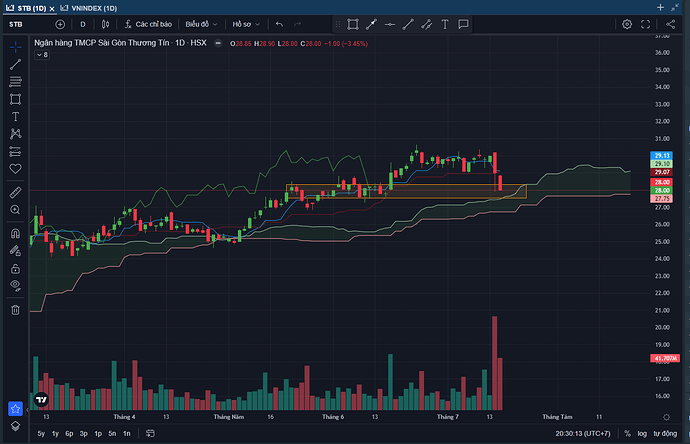
Task: Open the measure ruler tool
Action: 15,190
